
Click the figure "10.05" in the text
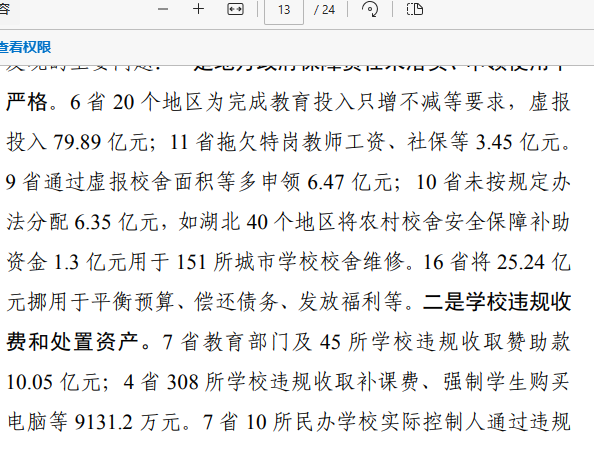[30, 382]
